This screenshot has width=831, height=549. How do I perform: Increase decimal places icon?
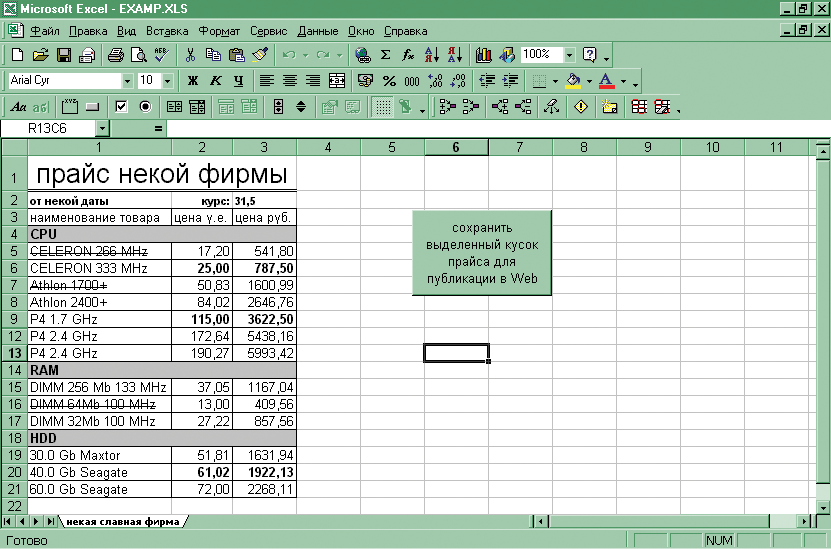435,81
